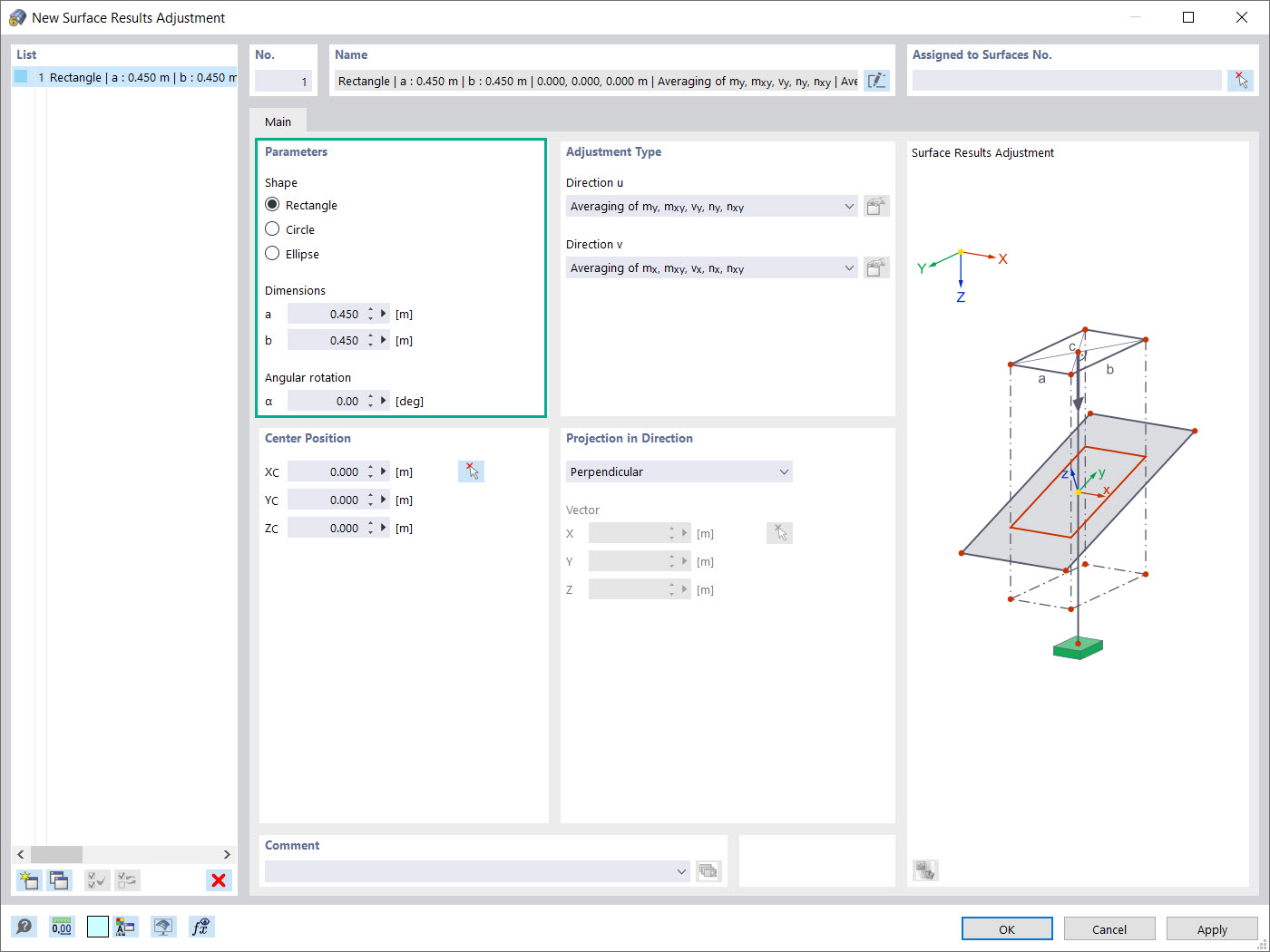Click the dimension b value field

[x=326, y=340]
